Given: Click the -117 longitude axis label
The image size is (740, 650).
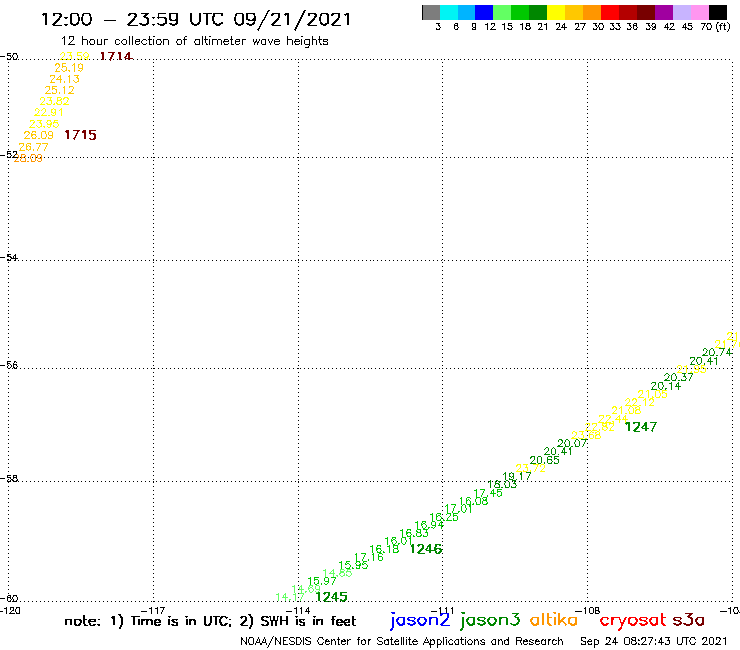Looking at the screenshot, I should [x=153, y=611].
